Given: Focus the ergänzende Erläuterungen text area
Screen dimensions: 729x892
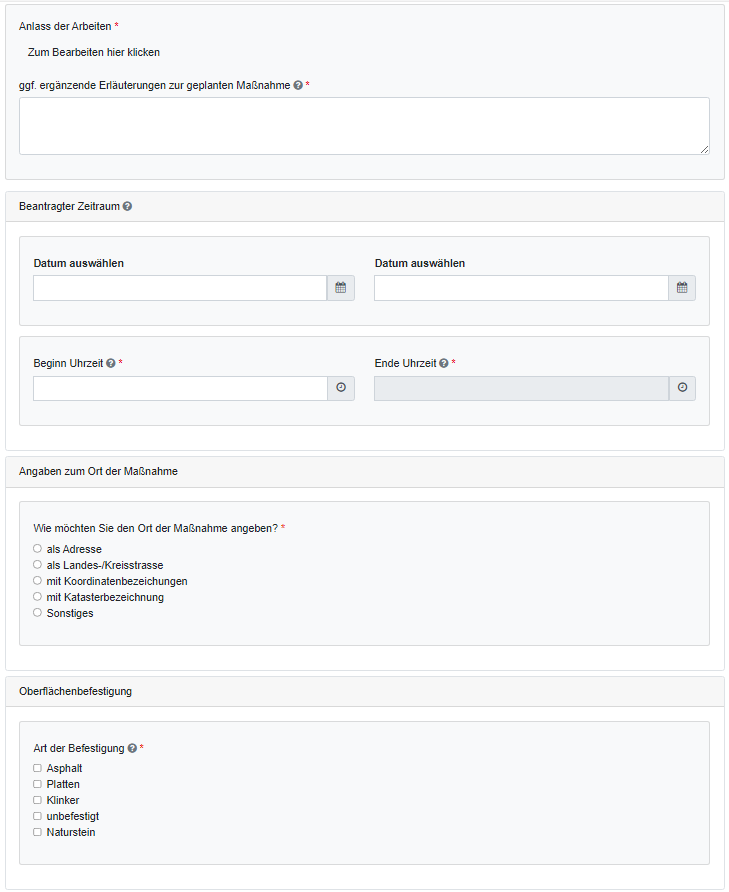Looking at the screenshot, I should point(364,126).
